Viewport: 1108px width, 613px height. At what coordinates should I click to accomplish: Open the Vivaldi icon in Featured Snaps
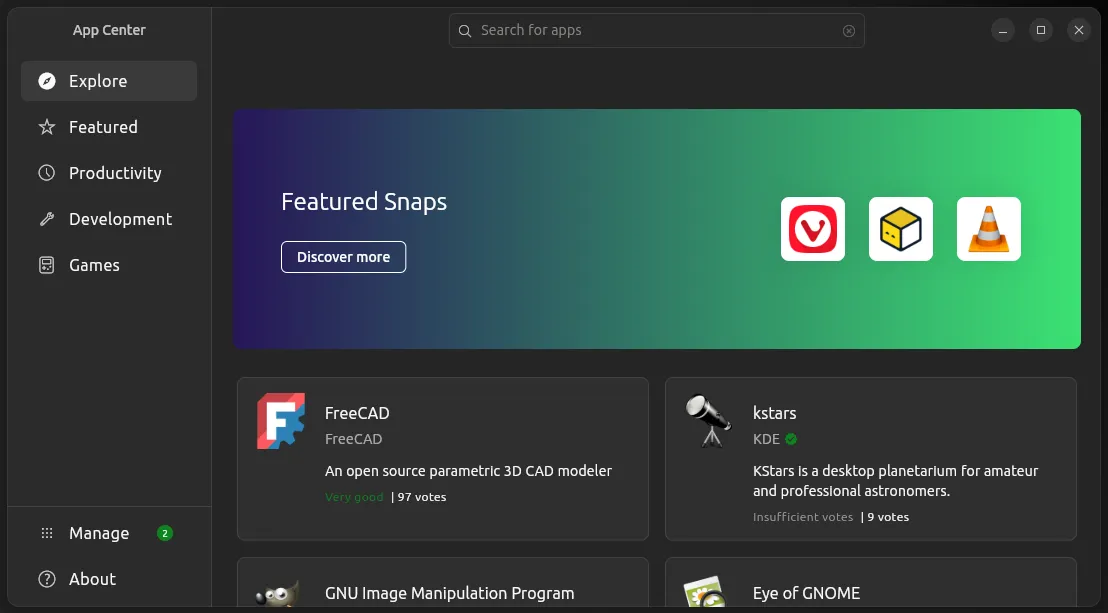point(812,228)
